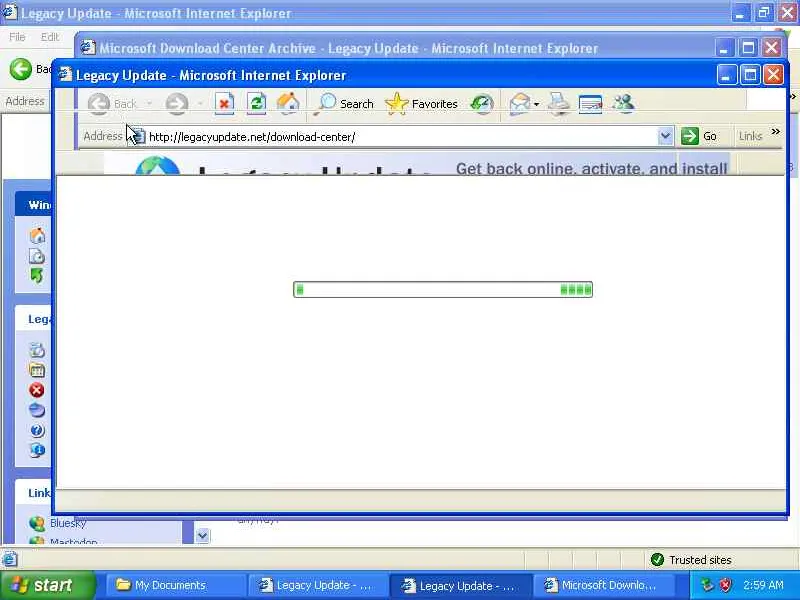The height and width of the screenshot is (600, 800).
Task: Click the status bar page icon at left
Action: 10,560
